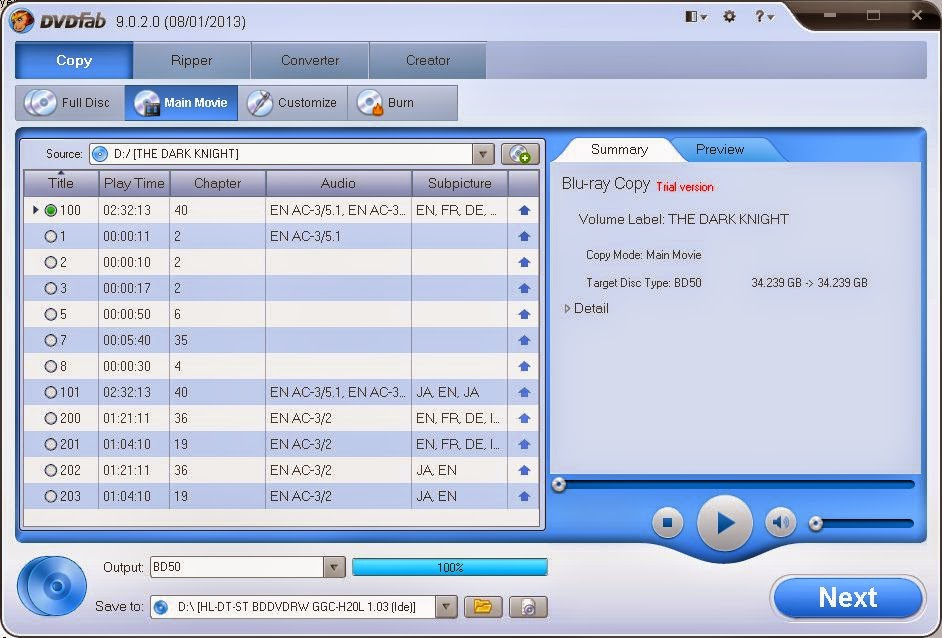Open the settings gear icon
942x638 pixels.
(x=729, y=17)
